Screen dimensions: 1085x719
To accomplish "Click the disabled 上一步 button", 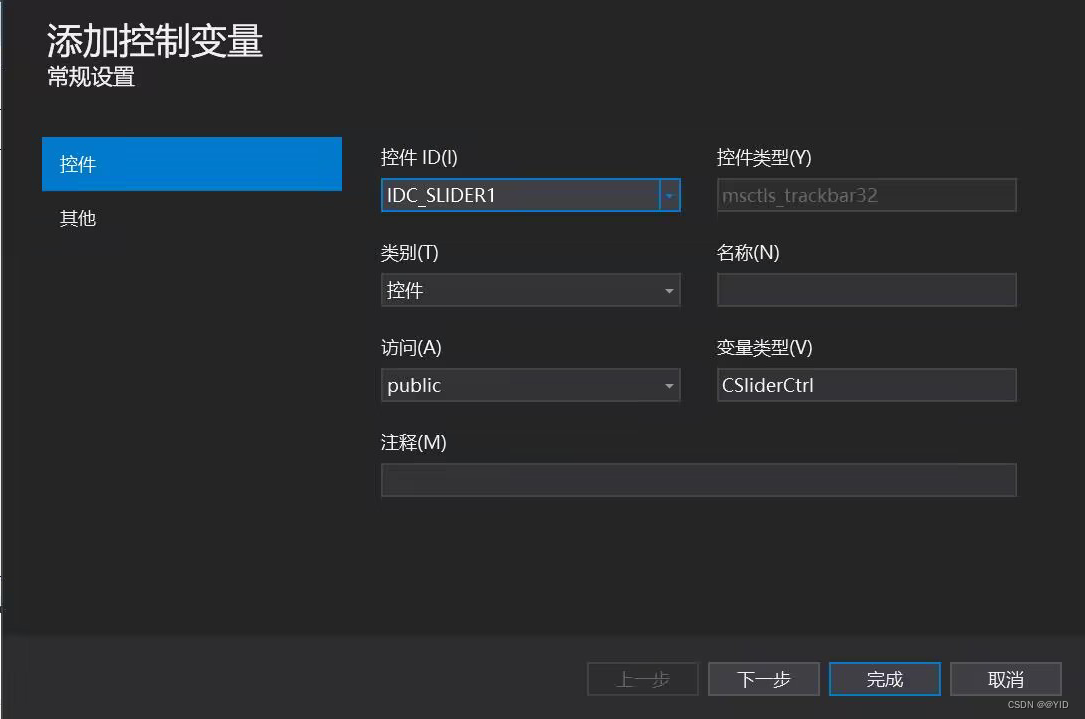I will 642,679.
